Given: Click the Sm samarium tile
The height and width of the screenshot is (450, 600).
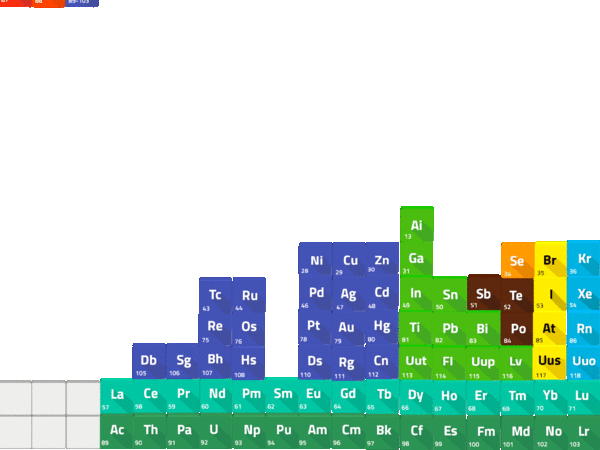Looking at the screenshot, I should [x=283, y=396].
